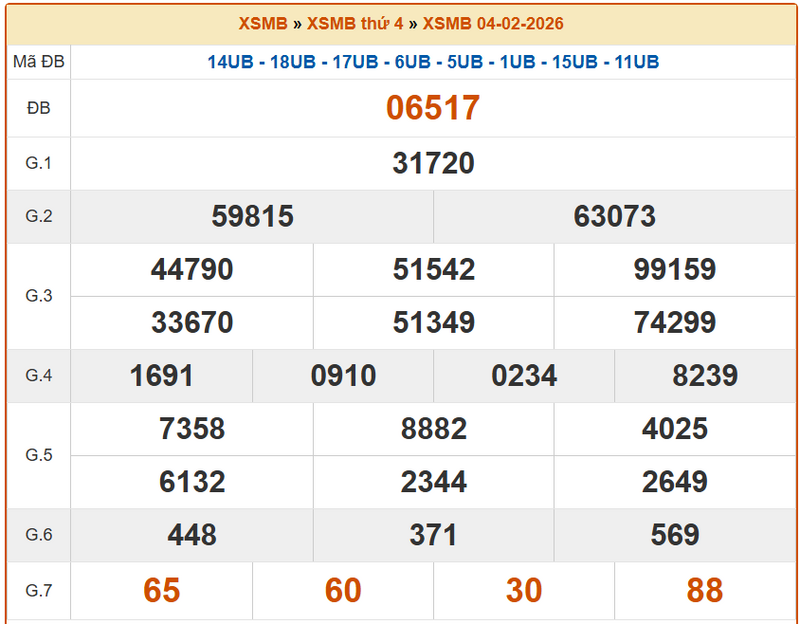Click the G.6 number 448
Screen dimensions: 800x624
pyautogui.click(x=192, y=535)
